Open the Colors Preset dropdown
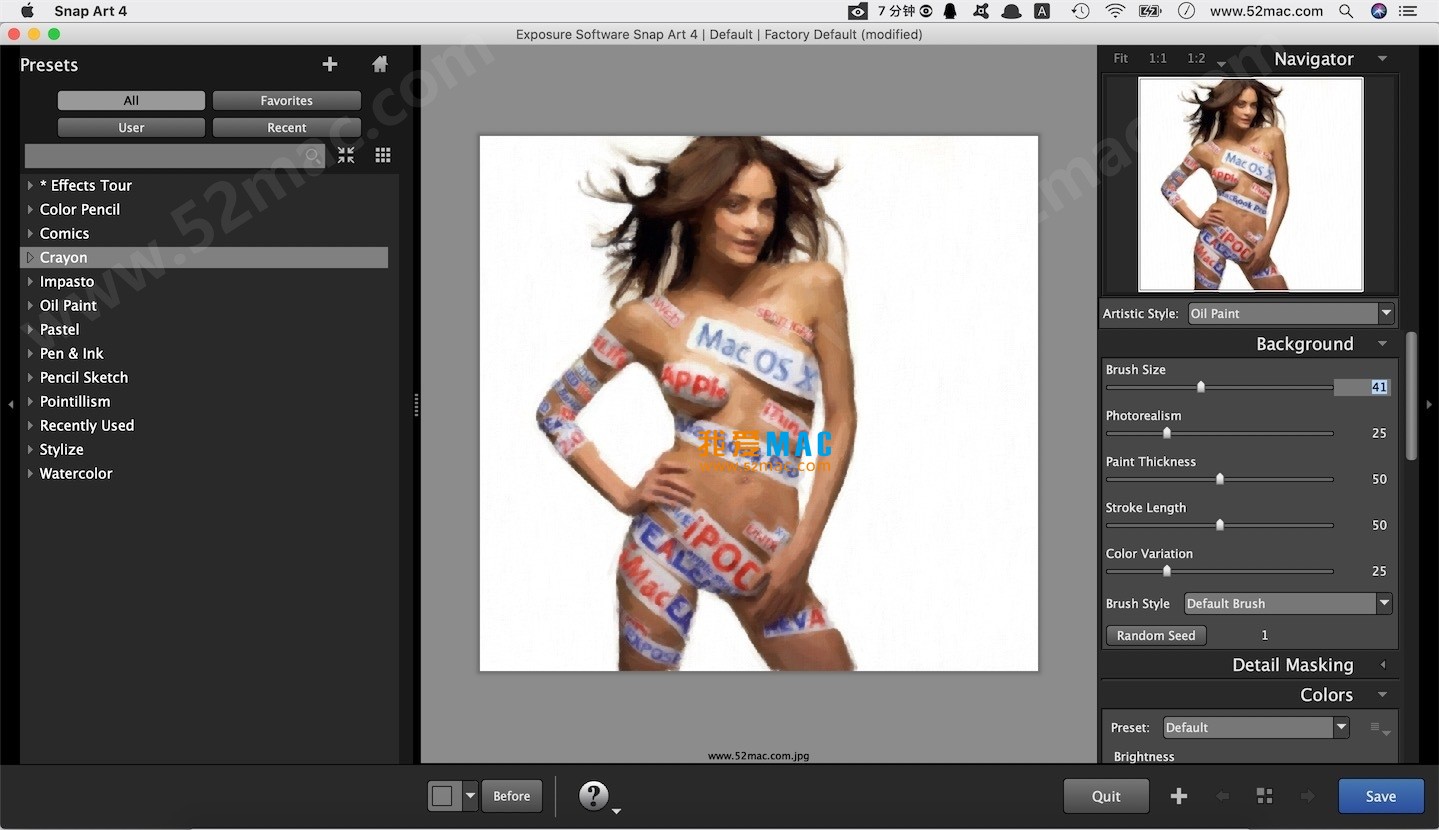The height and width of the screenshot is (830, 1439). [1257, 728]
